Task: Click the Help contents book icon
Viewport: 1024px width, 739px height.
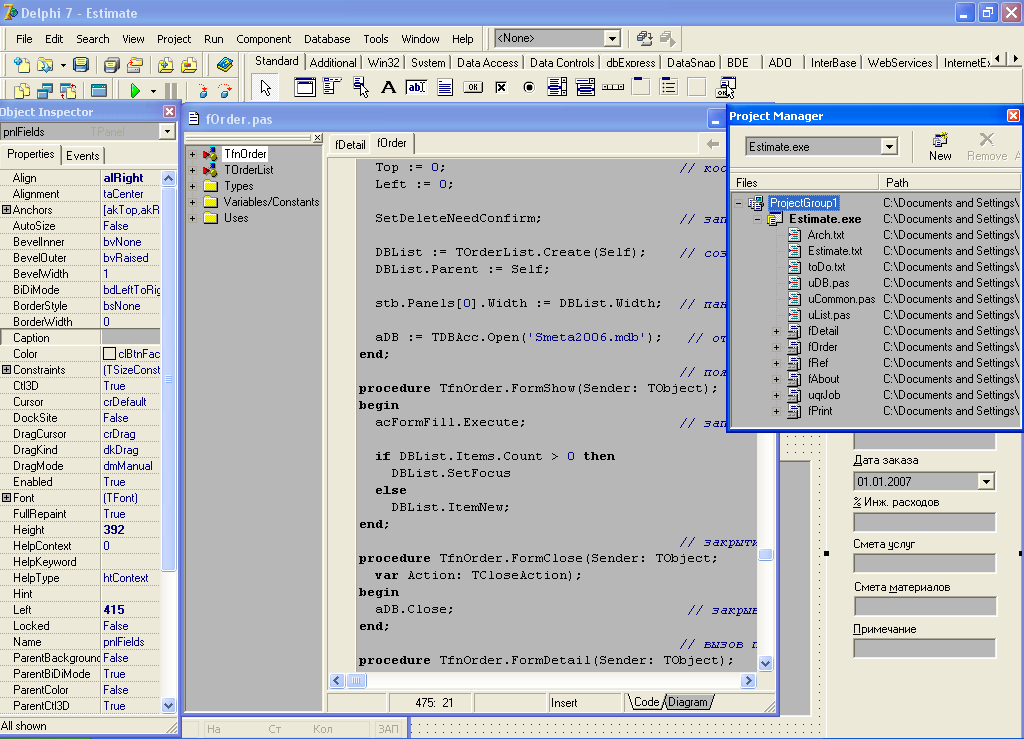Action: [x=225, y=65]
